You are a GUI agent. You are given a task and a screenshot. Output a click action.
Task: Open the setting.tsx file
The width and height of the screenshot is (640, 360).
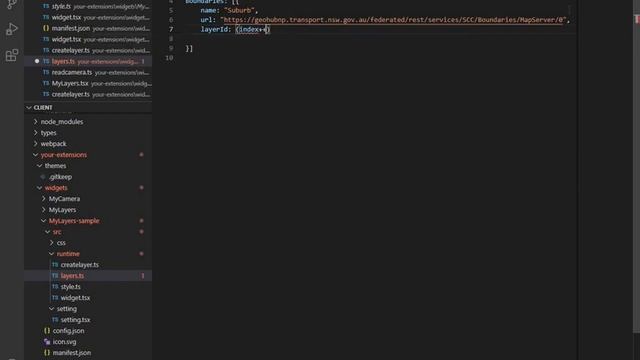click(x=88, y=320)
